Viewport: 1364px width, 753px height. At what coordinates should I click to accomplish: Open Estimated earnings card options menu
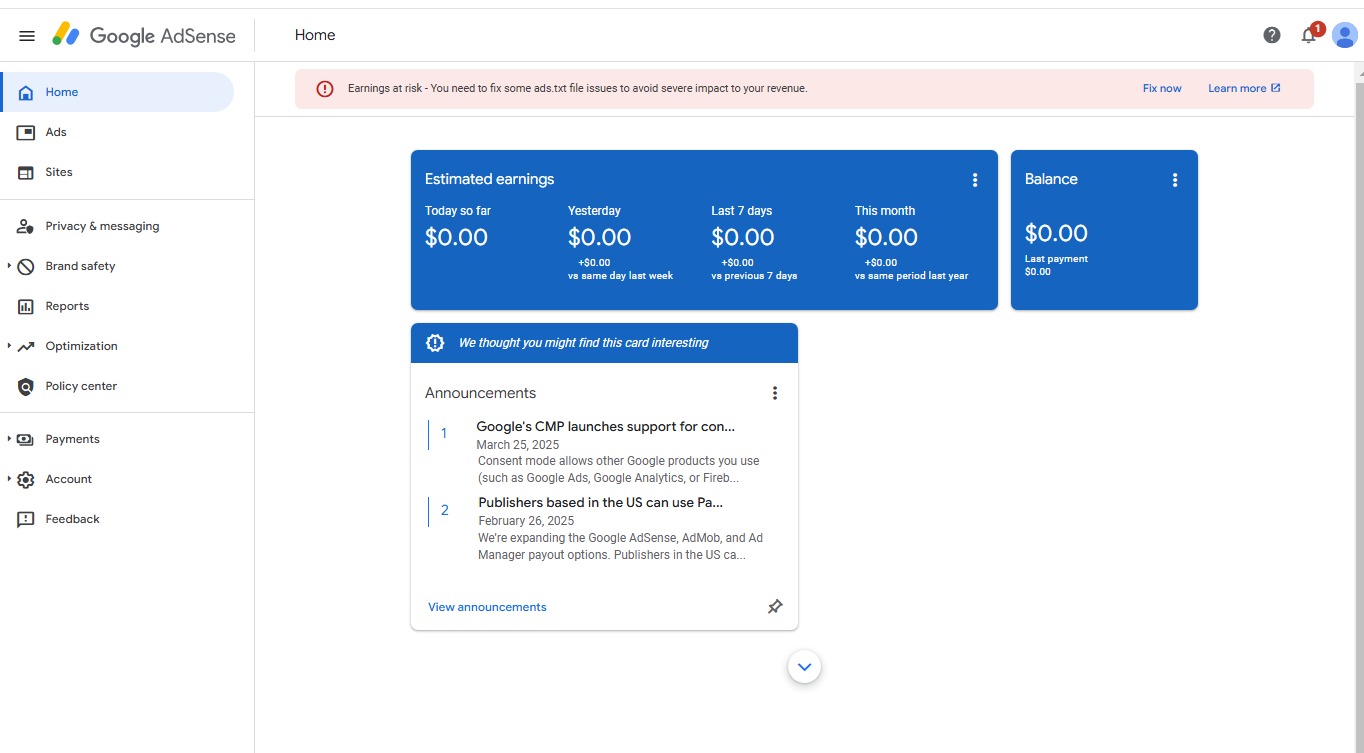975,180
